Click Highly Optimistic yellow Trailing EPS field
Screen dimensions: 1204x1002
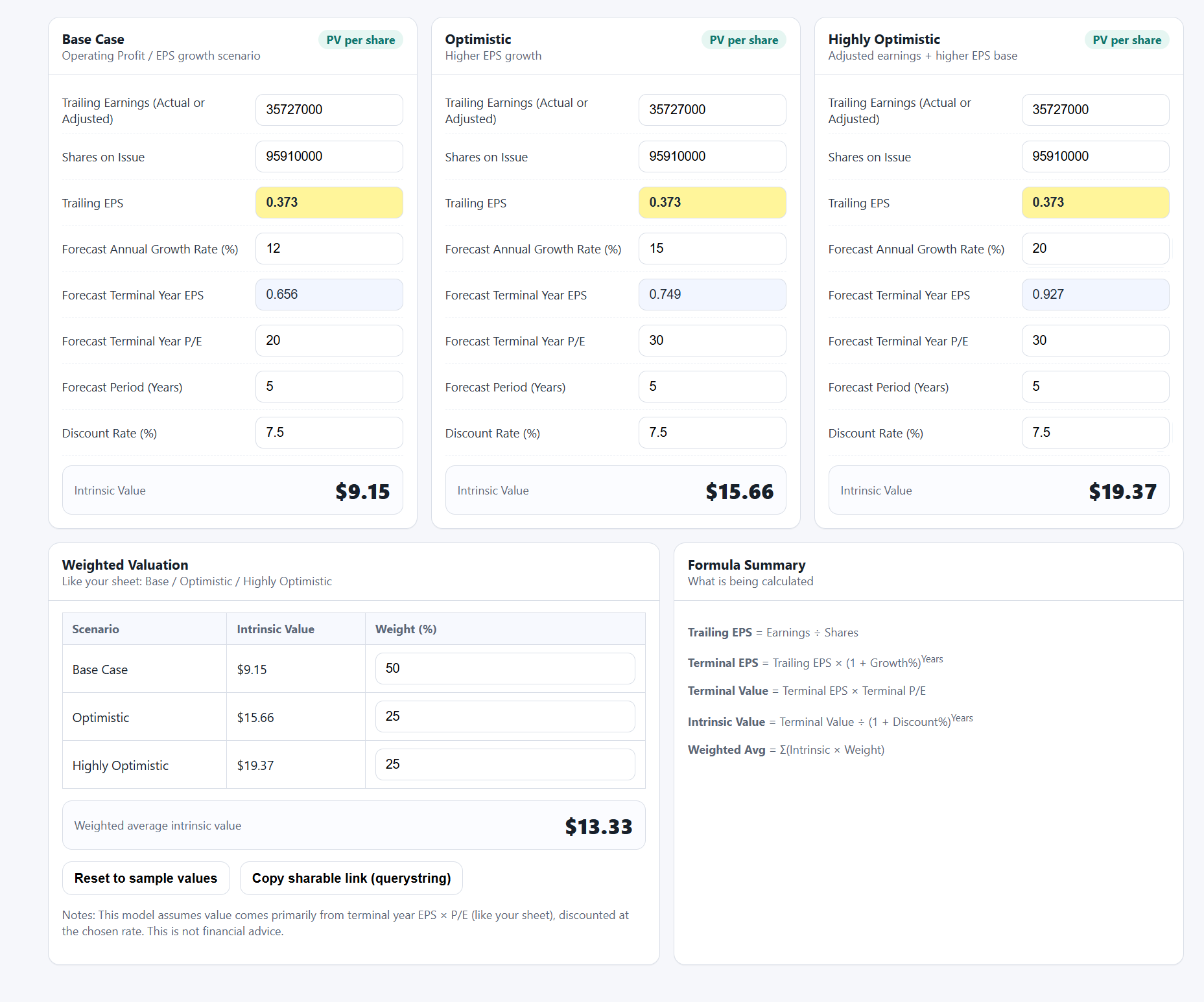click(x=1095, y=203)
